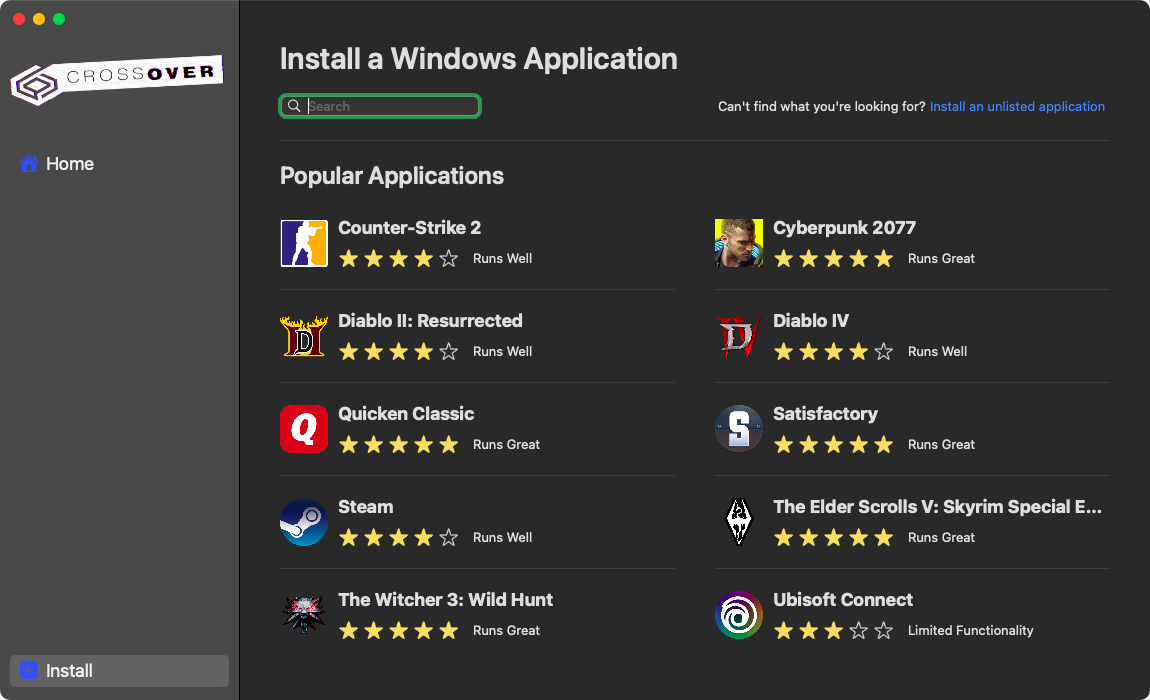Click the CrossOver logo in sidebar

click(116, 79)
